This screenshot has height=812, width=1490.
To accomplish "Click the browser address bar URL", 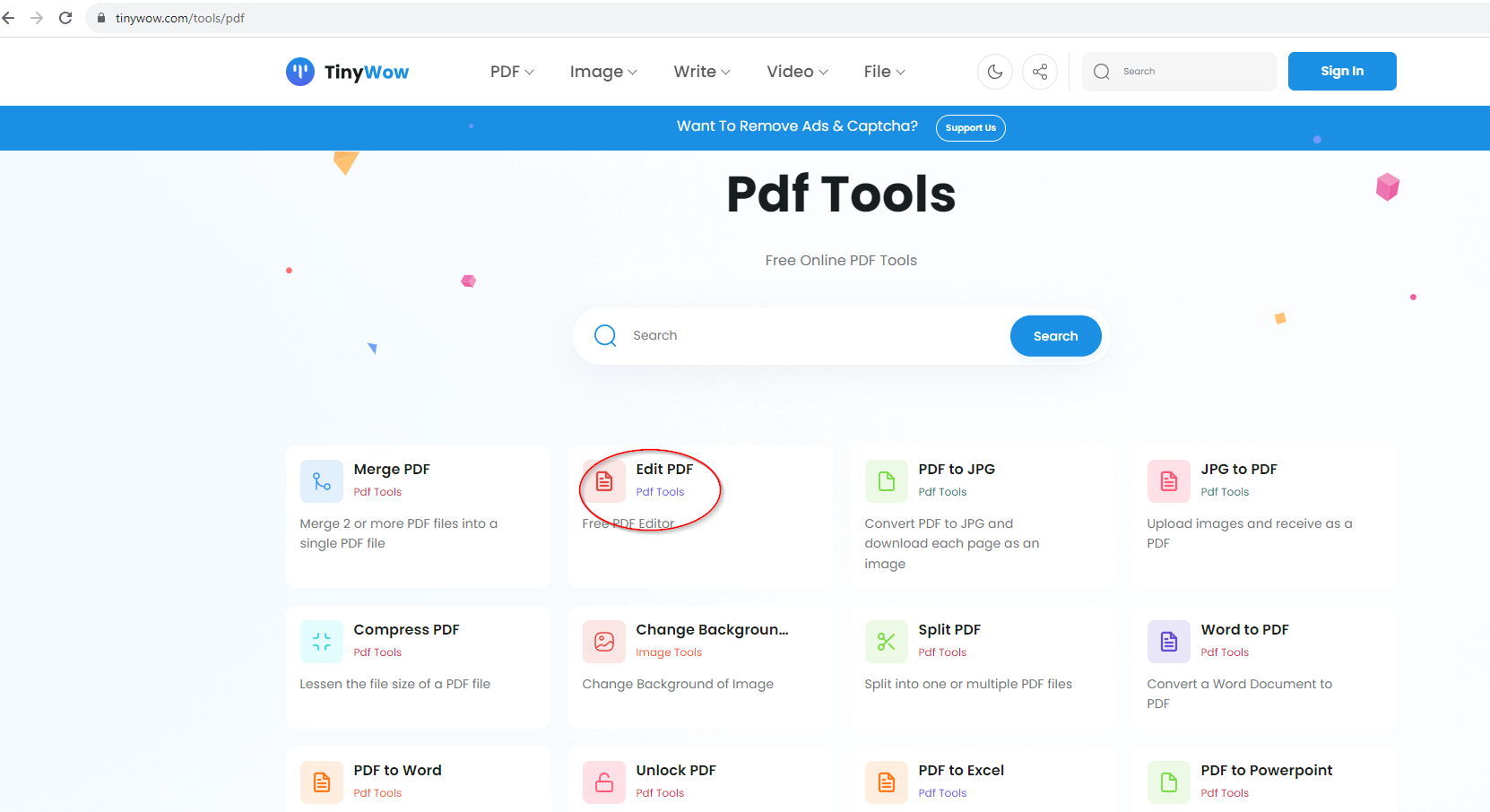I will coord(180,18).
